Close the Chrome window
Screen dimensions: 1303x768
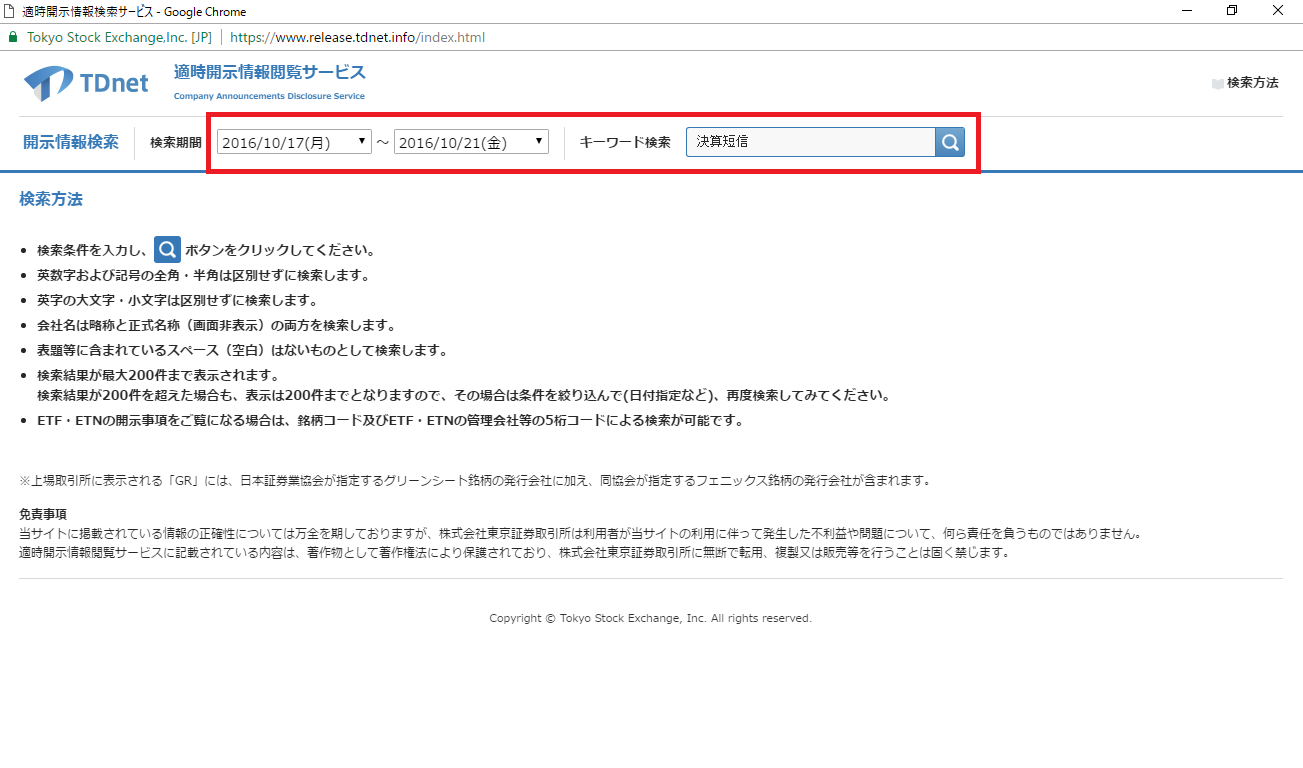[1278, 11]
